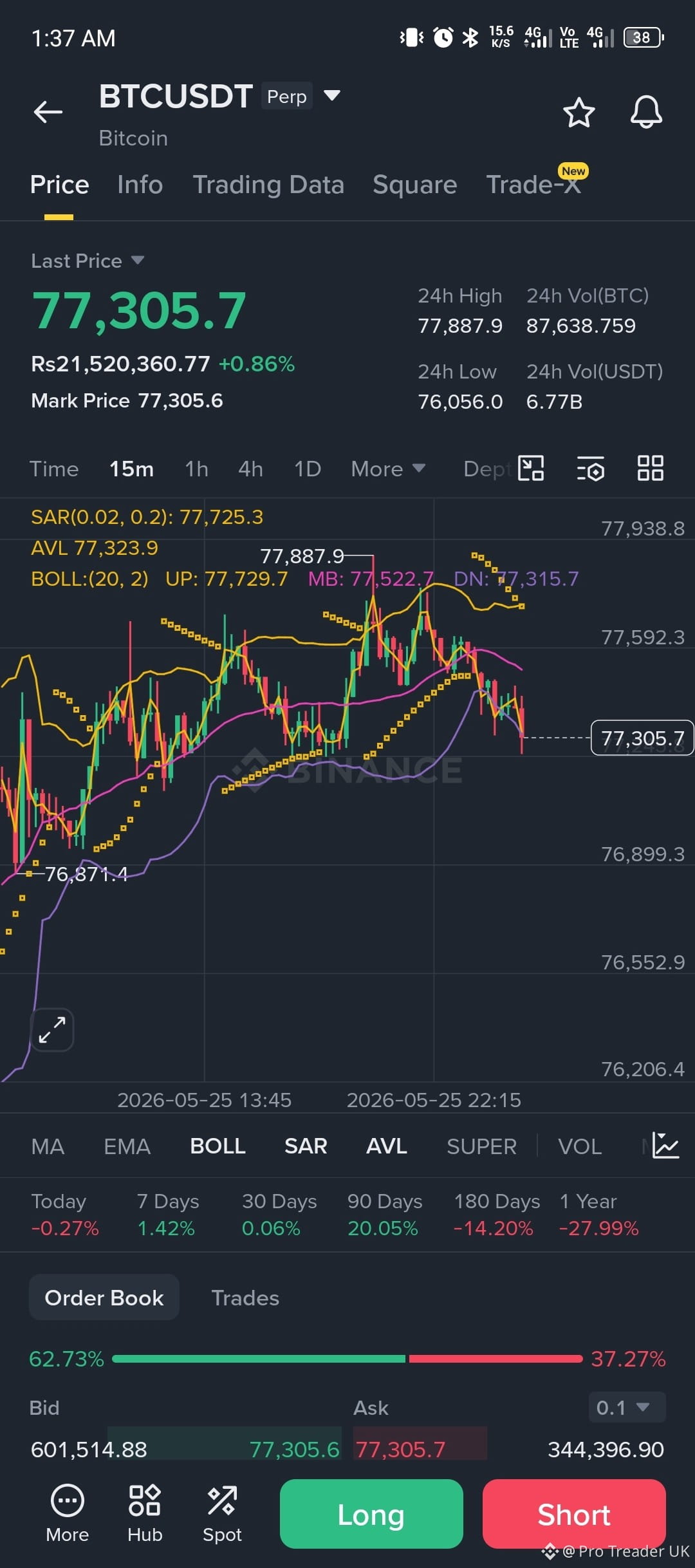Tap the alarm clock status icon

[x=443, y=37]
